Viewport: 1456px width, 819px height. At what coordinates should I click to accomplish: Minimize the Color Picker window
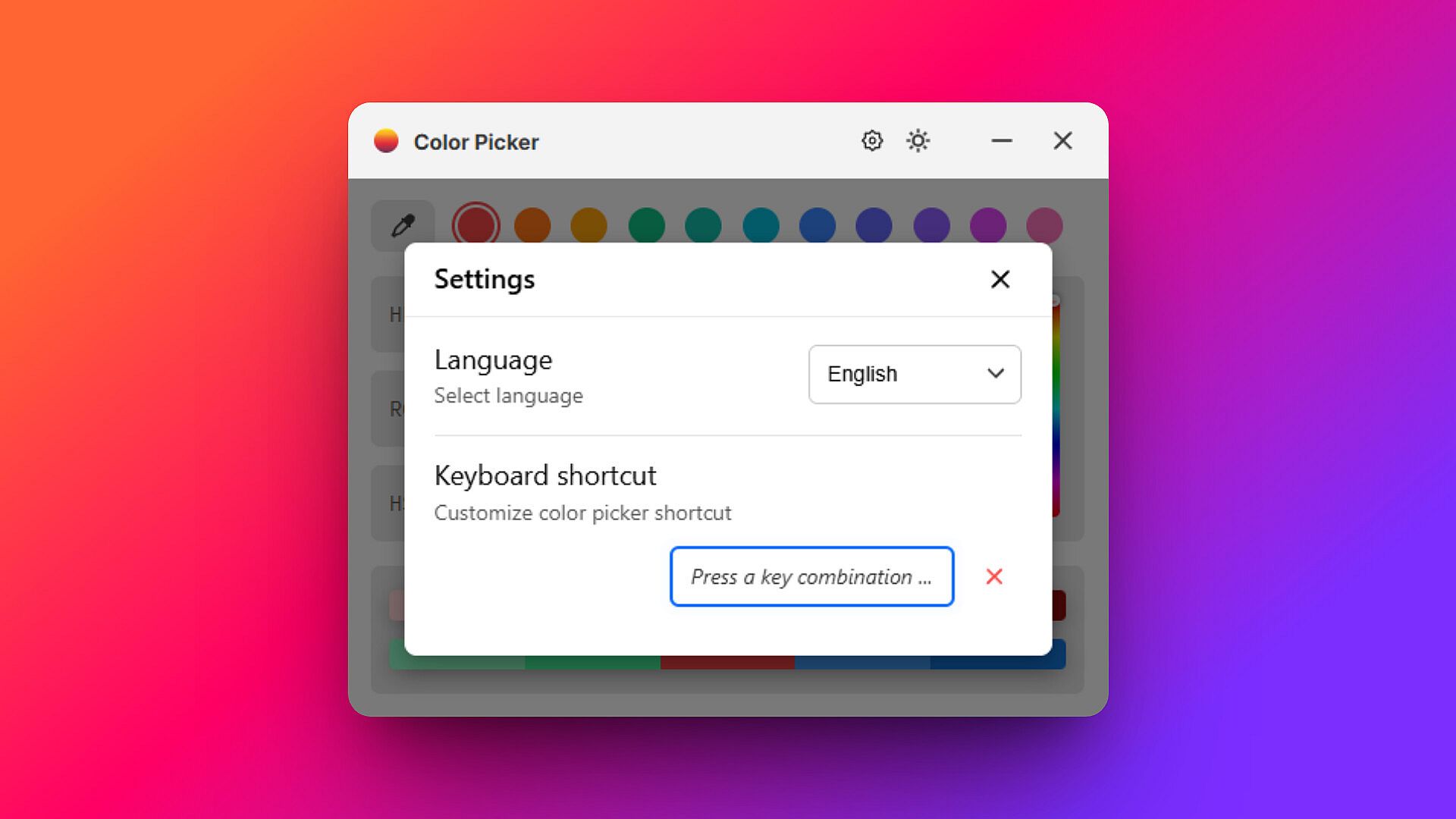(1002, 141)
